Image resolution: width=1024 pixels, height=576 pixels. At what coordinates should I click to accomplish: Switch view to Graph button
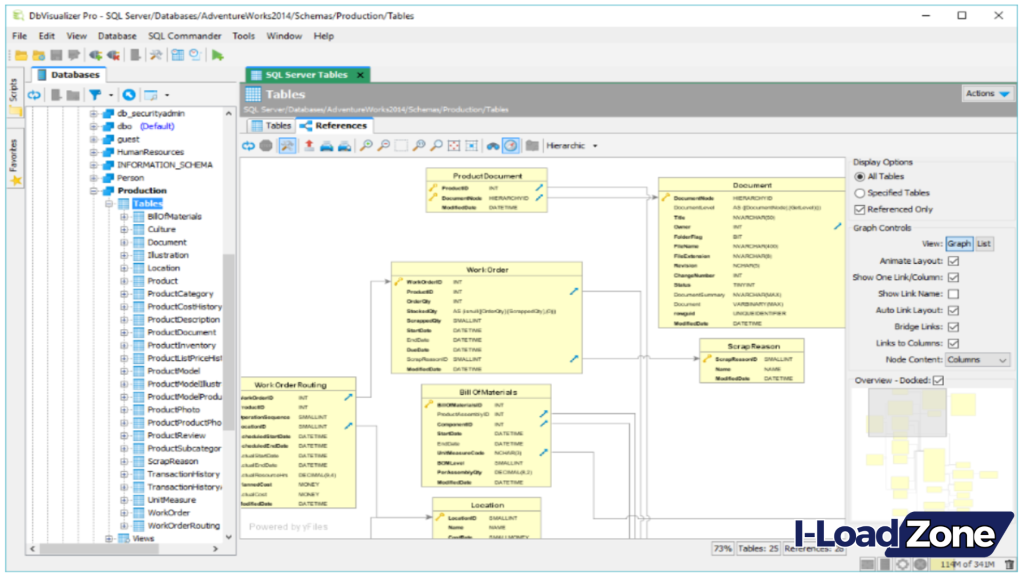pos(959,244)
